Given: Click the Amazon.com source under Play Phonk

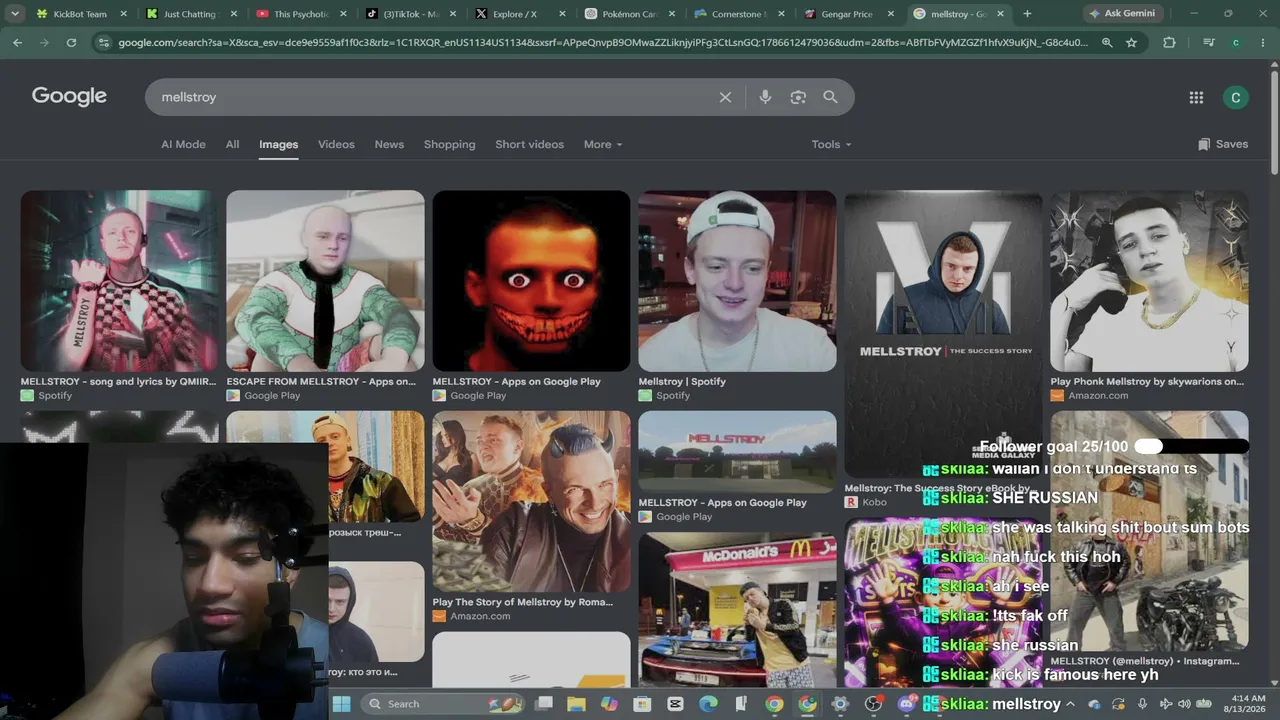Looking at the screenshot, I should click(1089, 395).
